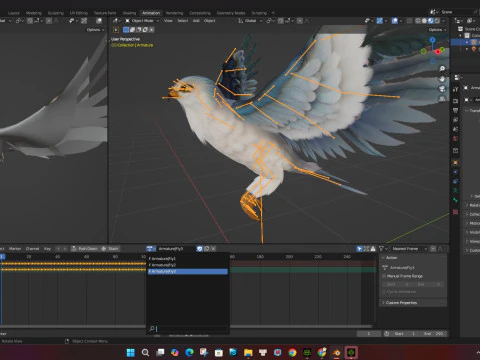Open the View menu in the 3D viewport header
The width and height of the screenshot is (480, 360).
click(x=168, y=21)
